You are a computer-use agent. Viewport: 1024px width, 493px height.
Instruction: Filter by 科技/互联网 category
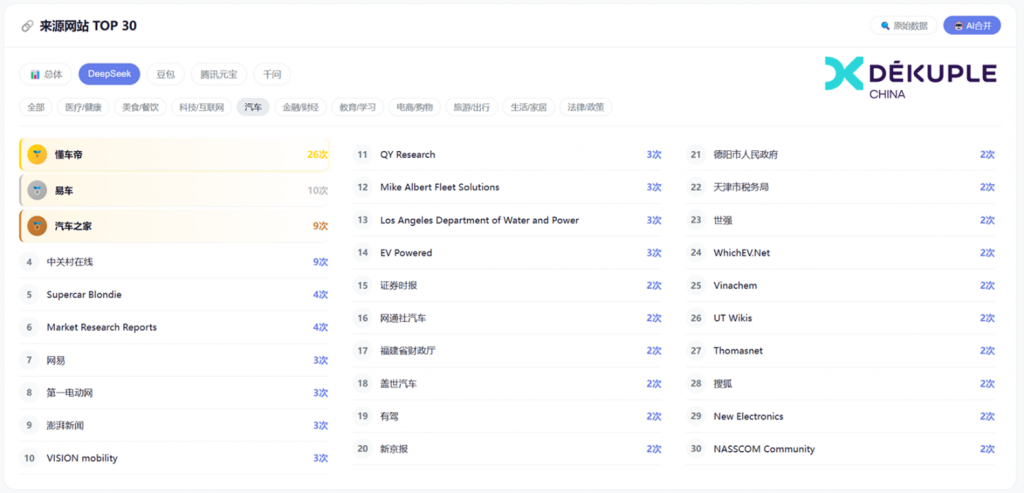click(x=202, y=107)
